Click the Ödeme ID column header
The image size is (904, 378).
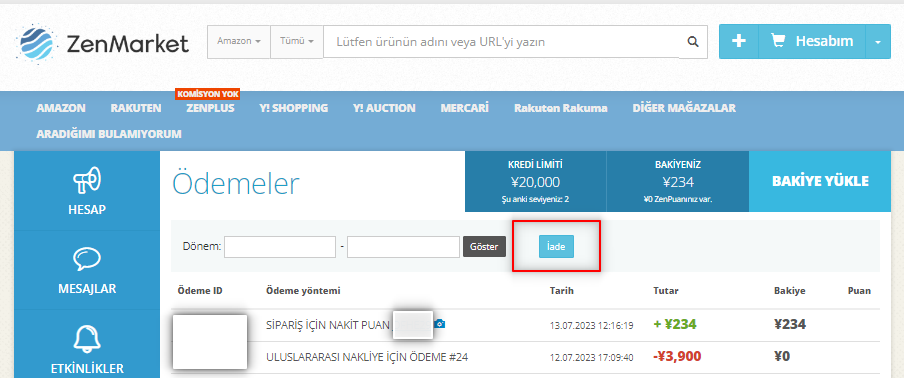point(201,291)
